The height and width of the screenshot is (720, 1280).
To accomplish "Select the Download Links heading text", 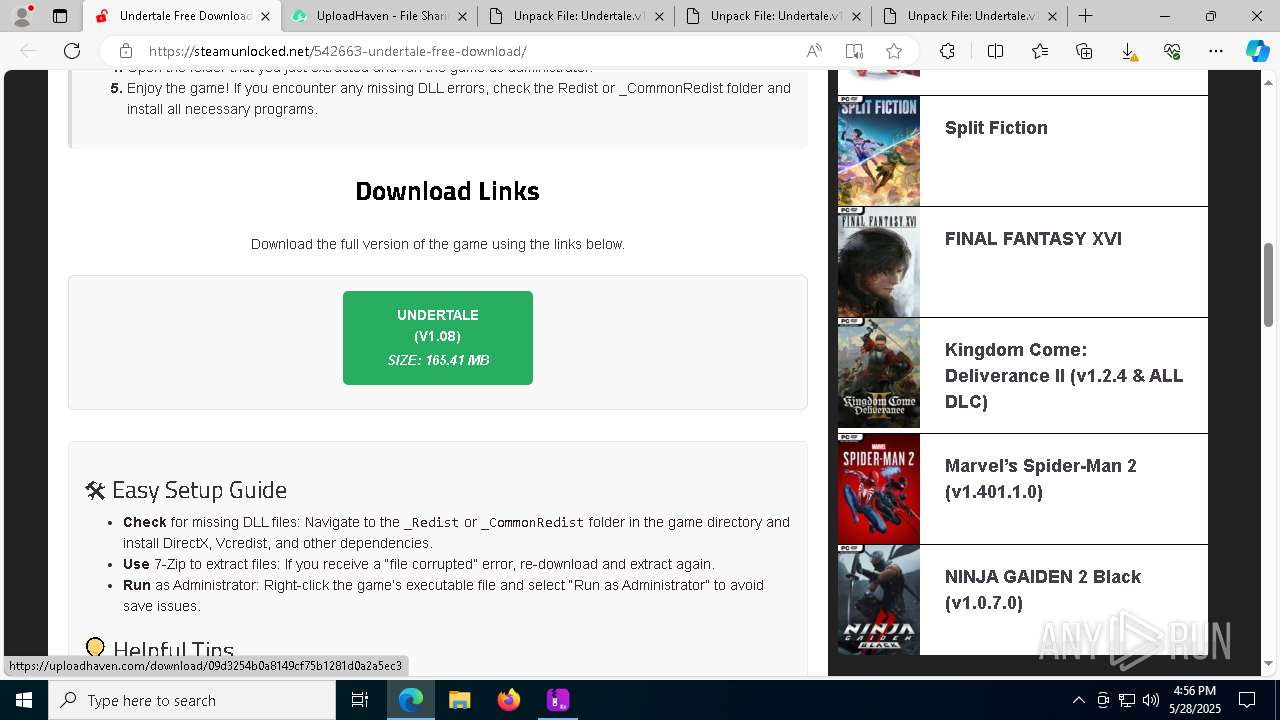I will point(447,191).
